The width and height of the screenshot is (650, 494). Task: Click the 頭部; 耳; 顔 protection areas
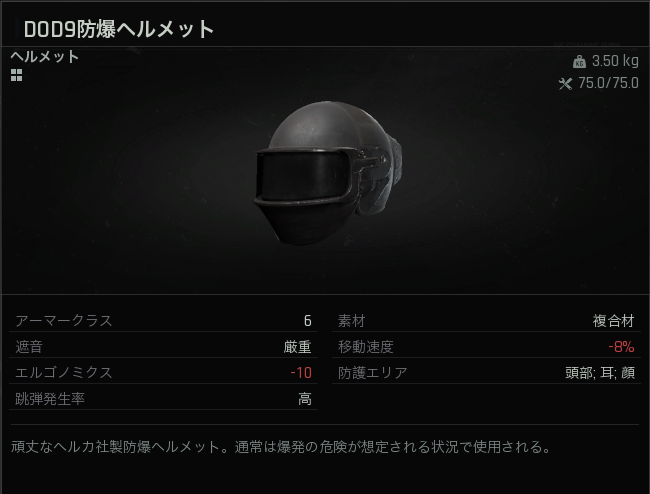[600, 373]
